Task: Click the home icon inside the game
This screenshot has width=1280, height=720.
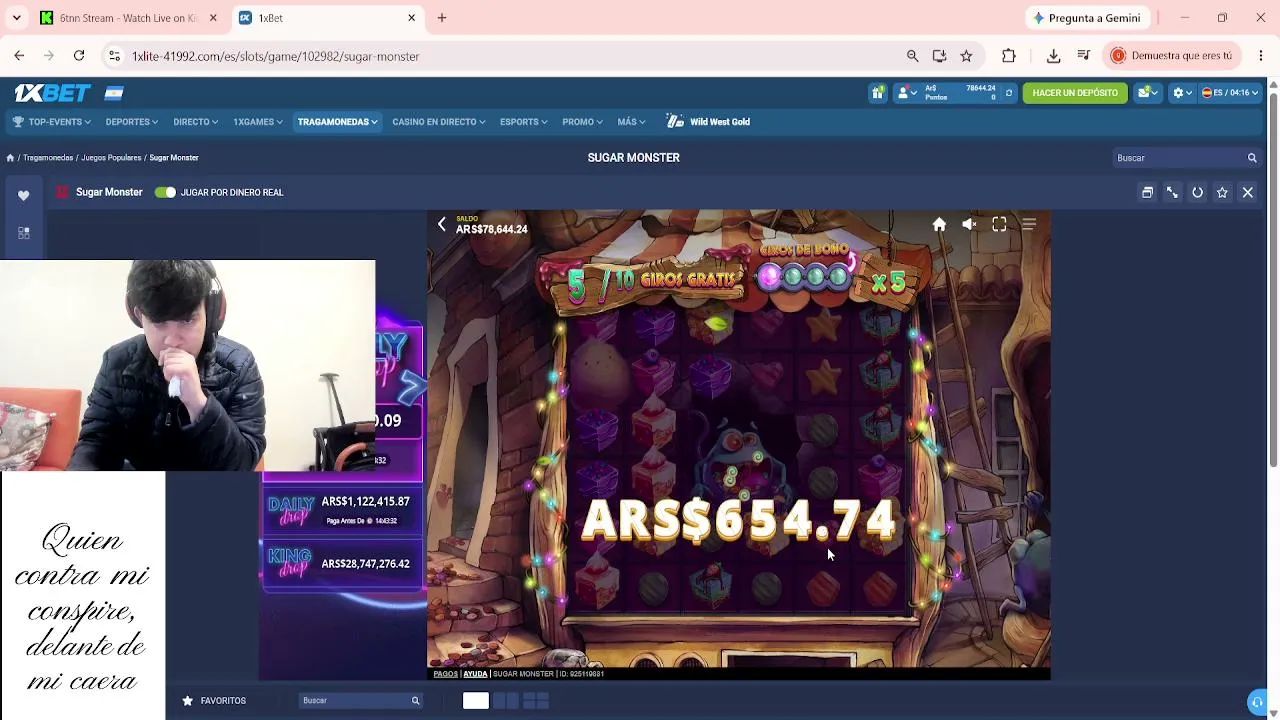Action: tap(939, 225)
